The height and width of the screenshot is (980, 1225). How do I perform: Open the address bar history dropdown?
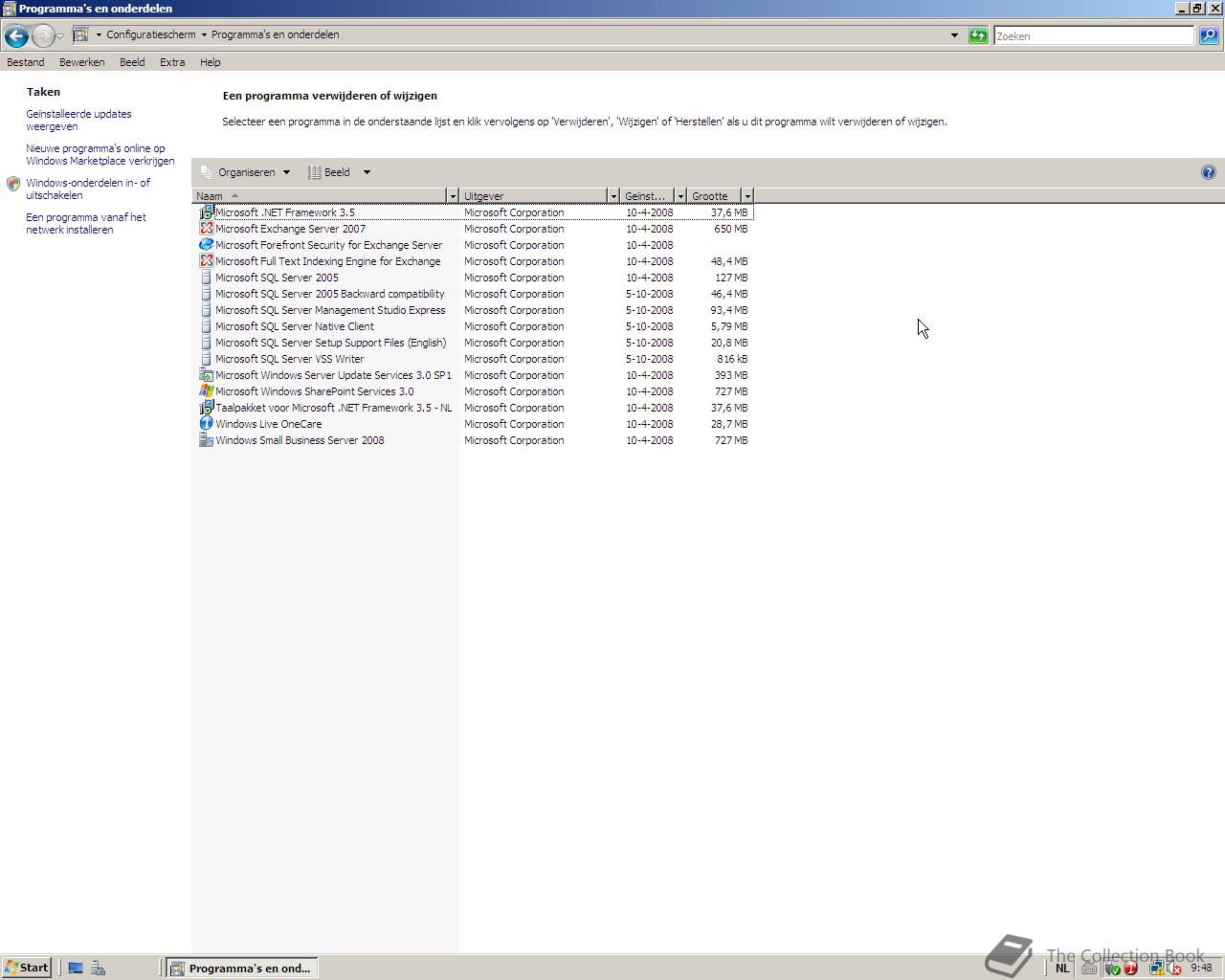pyautogui.click(x=954, y=35)
